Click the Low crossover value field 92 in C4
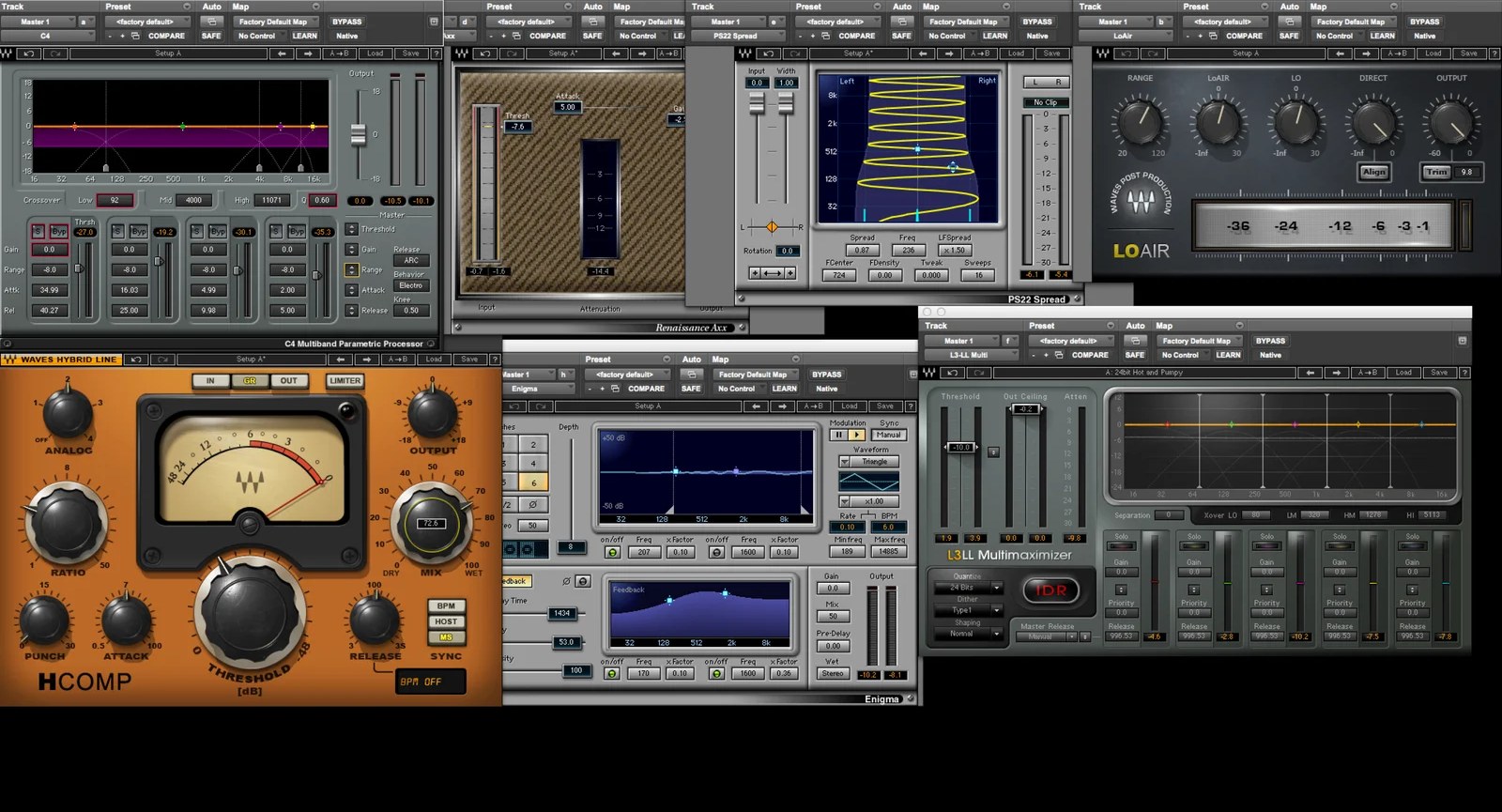The image size is (1502, 812). click(115, 200)
